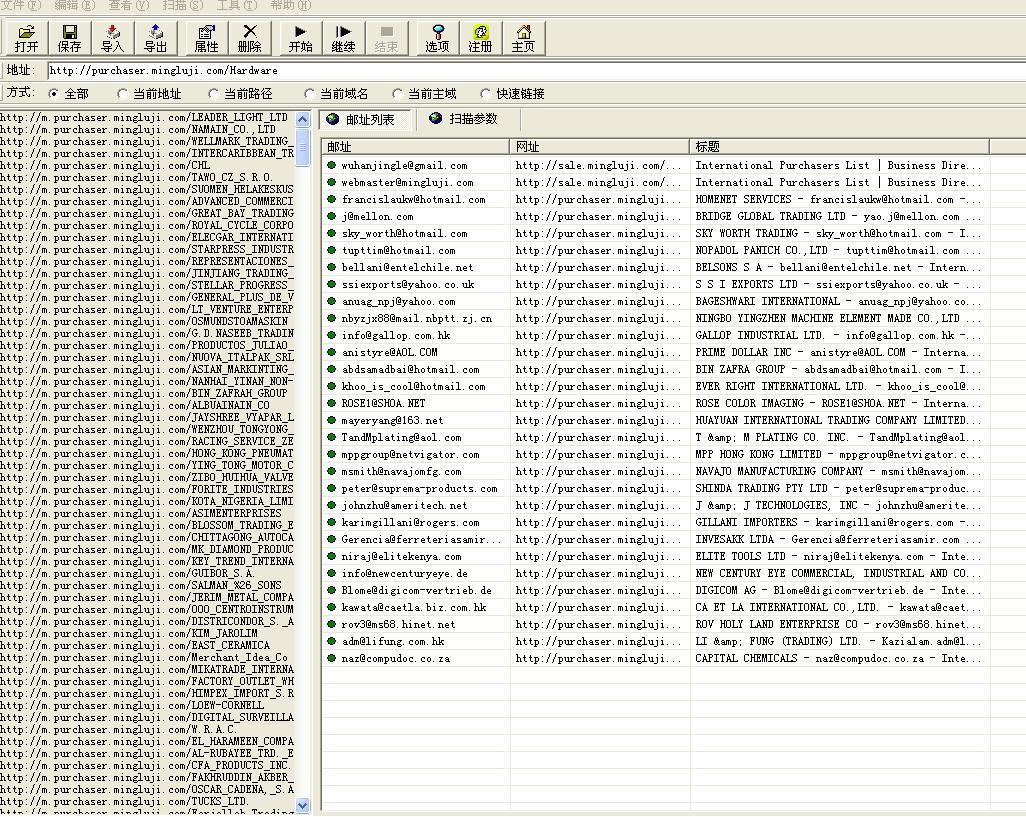Screen dimensions: 1026x817
Task: Sort by the 网址 column header
Action: pyautogui.click(x=599, y=147)
